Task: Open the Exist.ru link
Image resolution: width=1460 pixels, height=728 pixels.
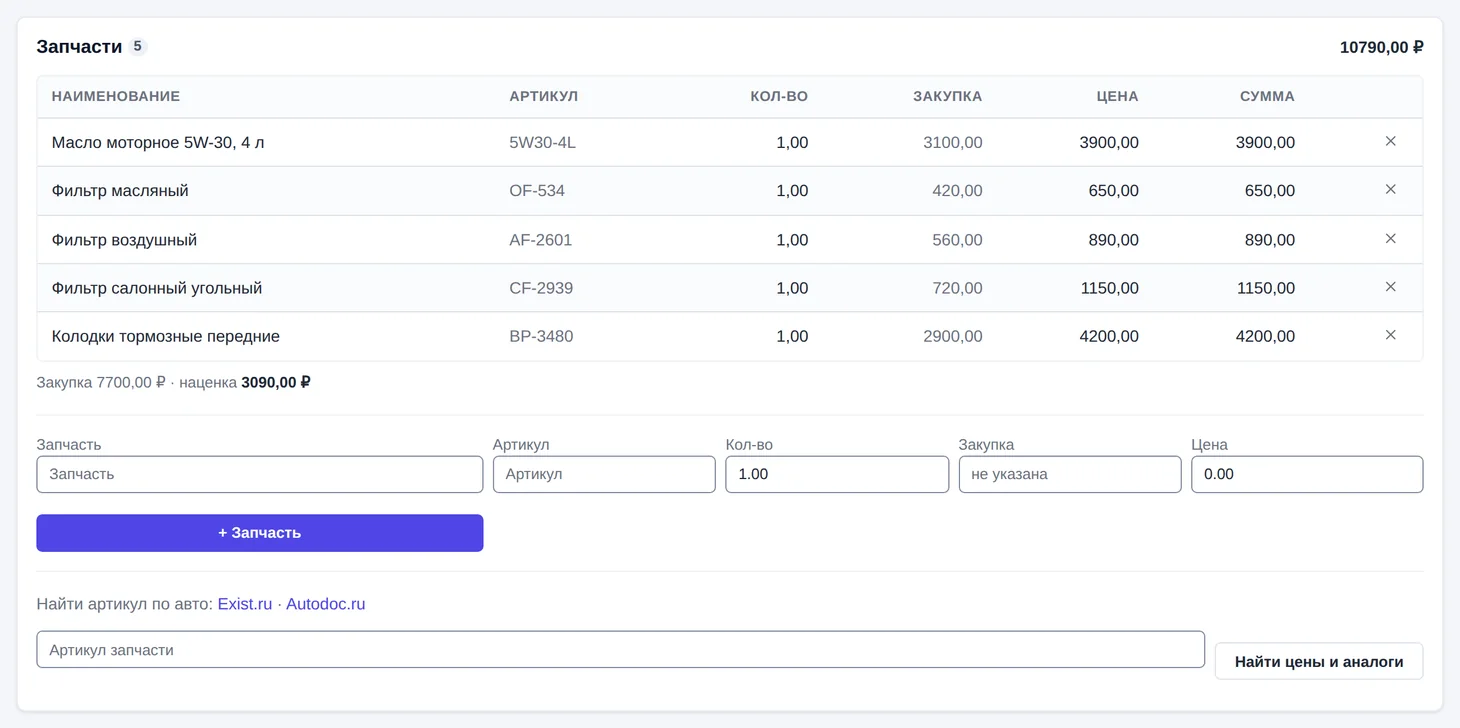Action: click(245, 604)
